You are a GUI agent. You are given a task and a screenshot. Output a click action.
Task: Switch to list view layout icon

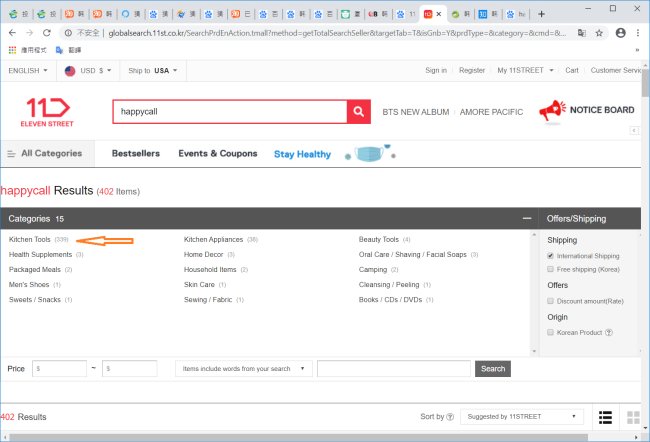(605, 416)
